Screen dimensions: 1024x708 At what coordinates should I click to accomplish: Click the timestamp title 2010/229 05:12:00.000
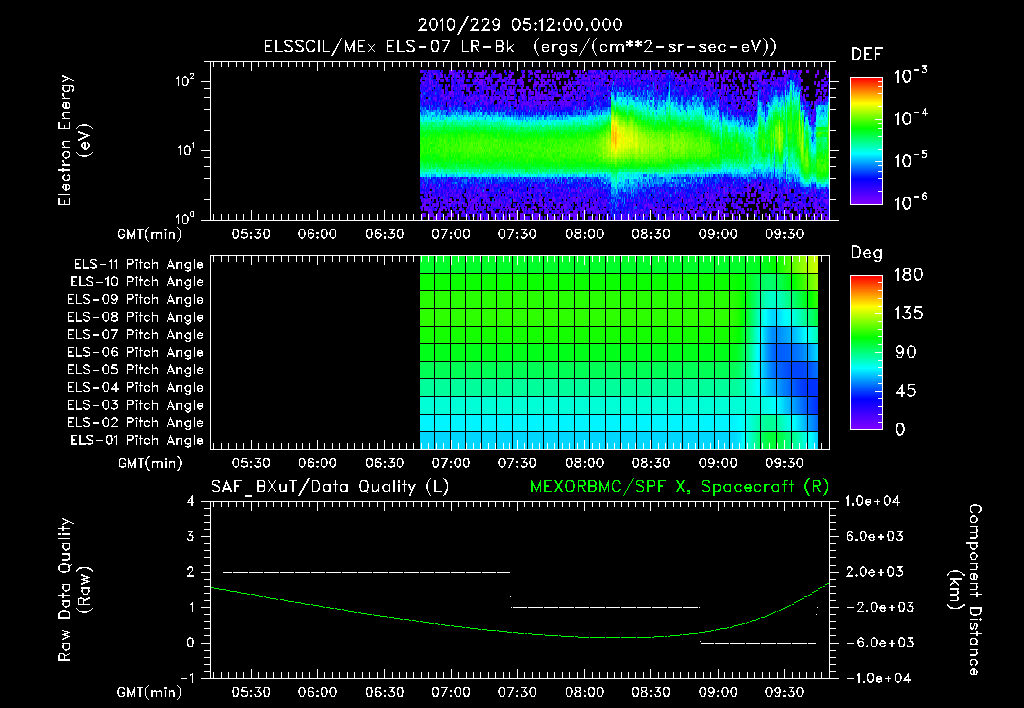tap(520, 25)
